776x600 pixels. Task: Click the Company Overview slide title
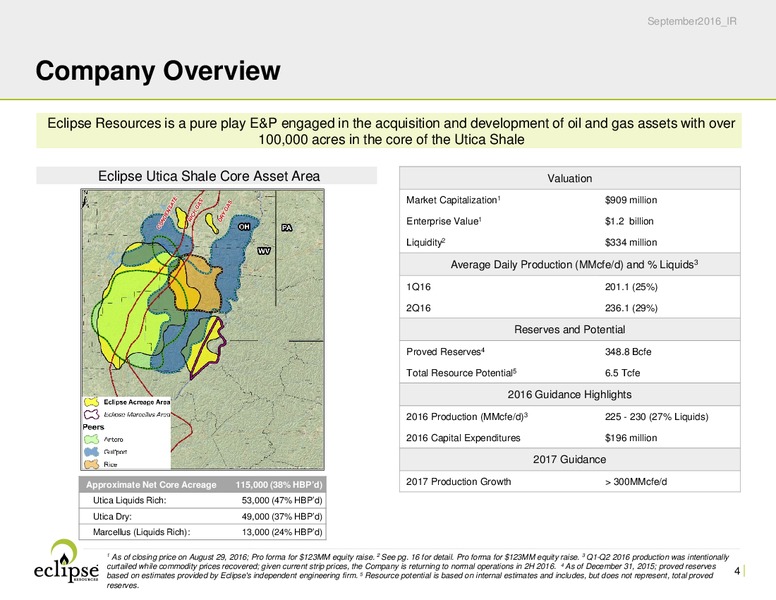(158, 70)
